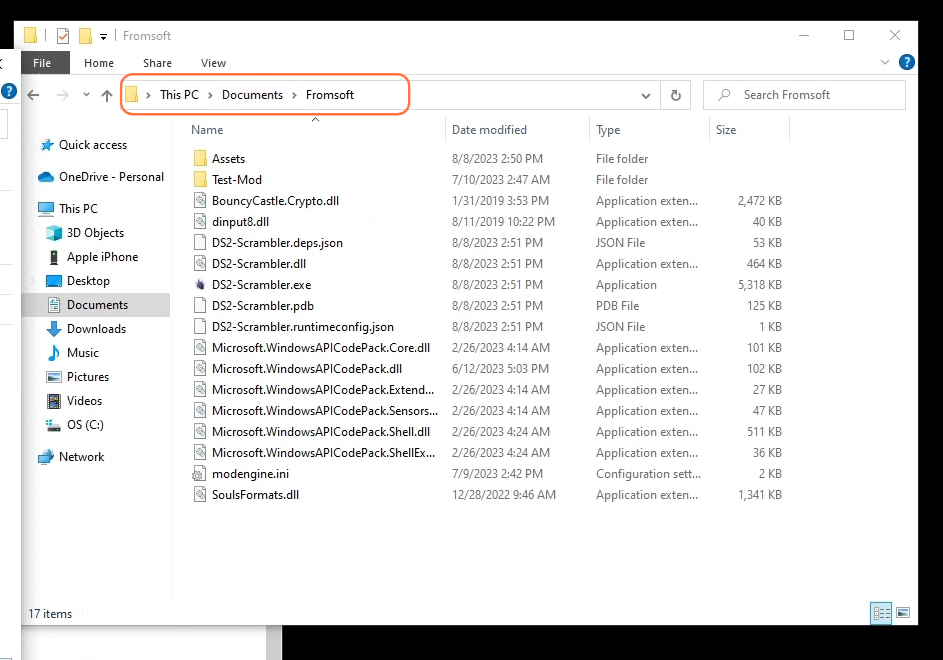This screenshot has width=943, height=660.
Task: Open Explorer Help via blue question icon
Action: click(906, 62)
